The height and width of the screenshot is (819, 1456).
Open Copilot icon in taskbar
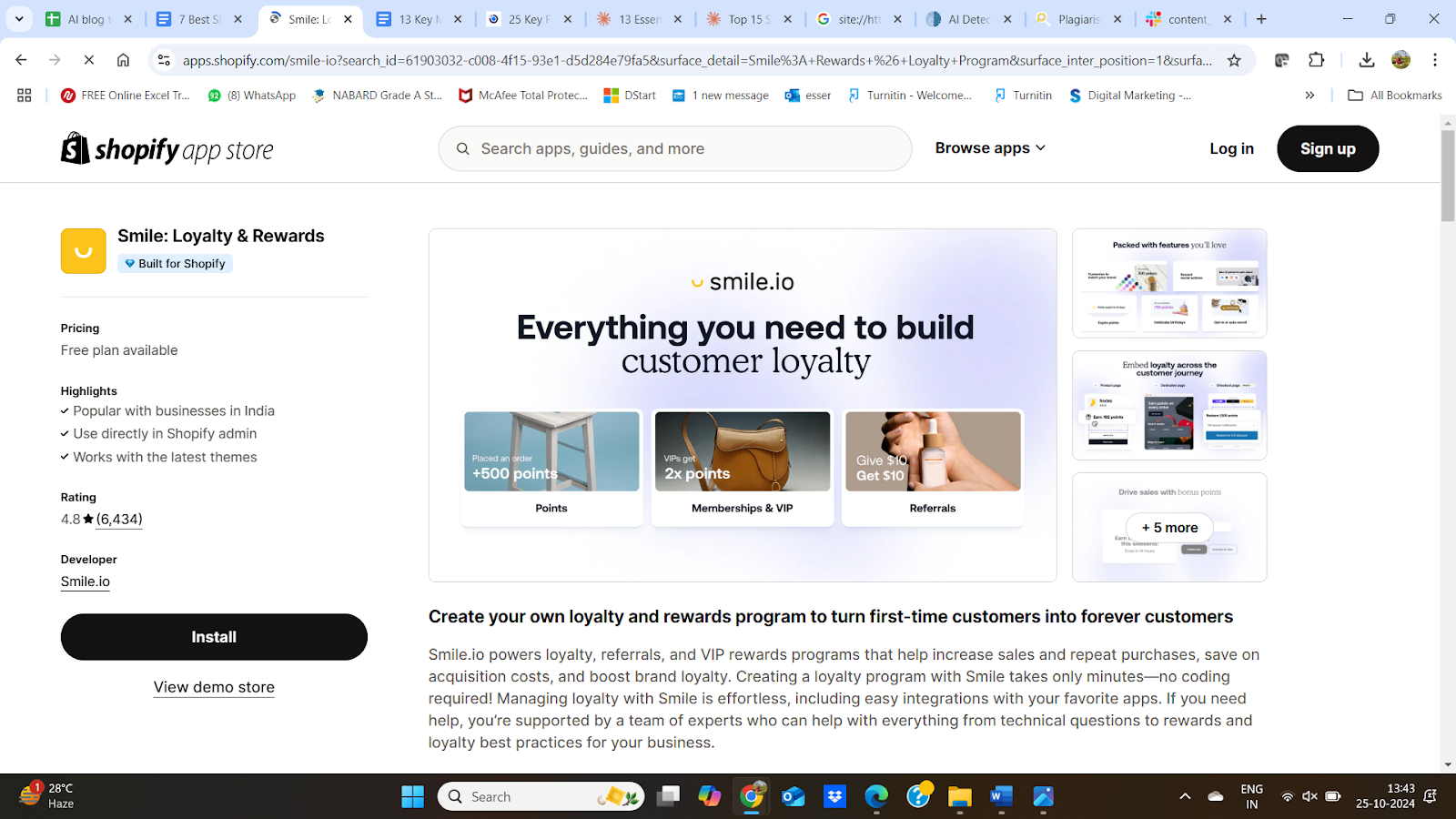(710, 796)
